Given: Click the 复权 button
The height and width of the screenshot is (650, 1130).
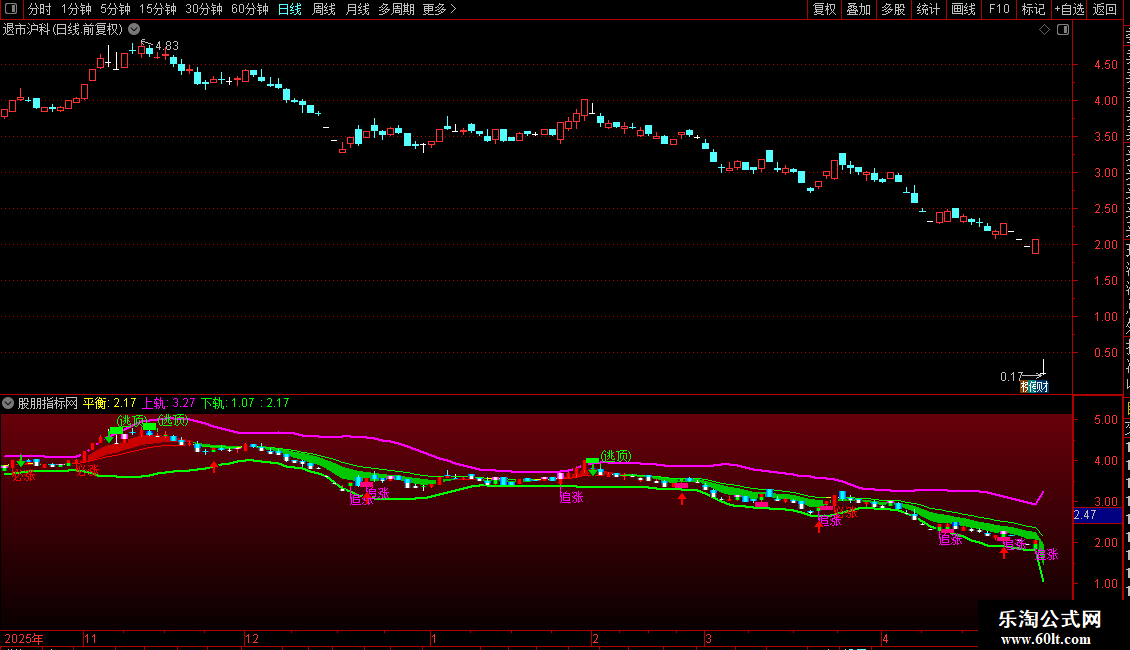Looking at the screenshot, I should [824, 9].
